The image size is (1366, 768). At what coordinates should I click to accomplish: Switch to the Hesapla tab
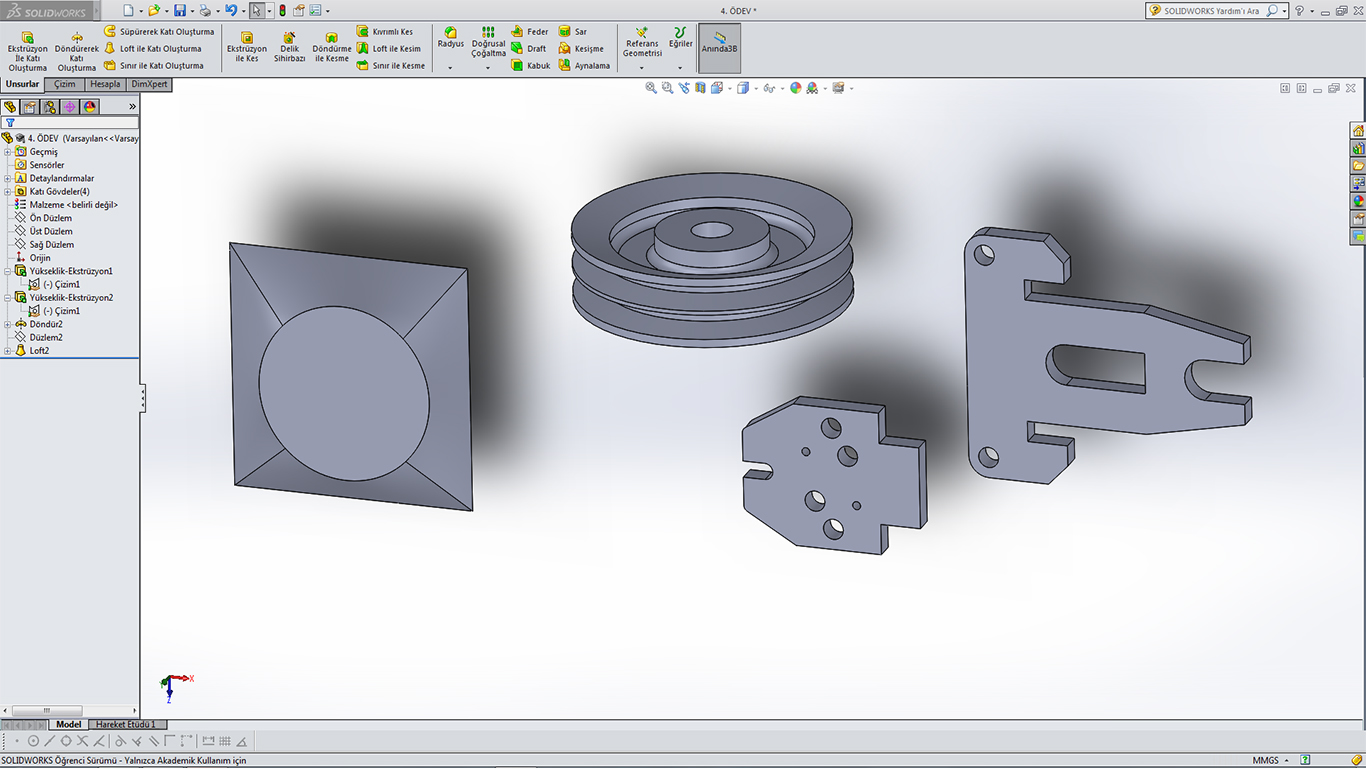[x=105, y=84]
